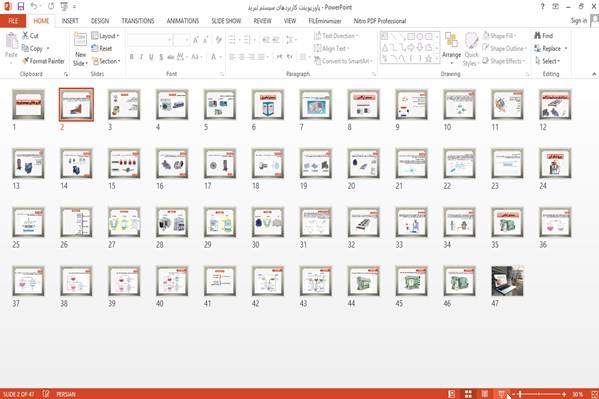The width and height of the screenshot is (599, 399).
Task: Switch to Reading view icon in status bar
Action: click(x=484, y=394)
